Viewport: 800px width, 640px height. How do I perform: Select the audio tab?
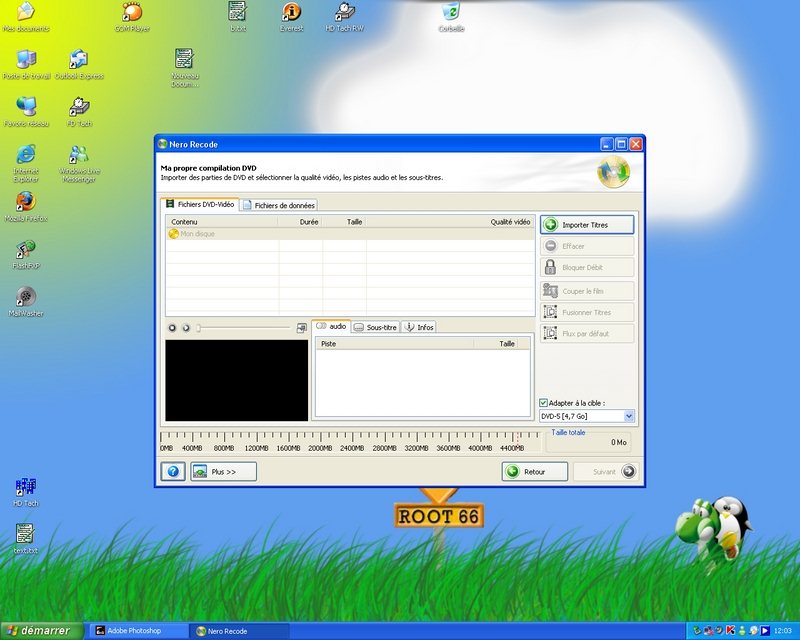[331, 326]
